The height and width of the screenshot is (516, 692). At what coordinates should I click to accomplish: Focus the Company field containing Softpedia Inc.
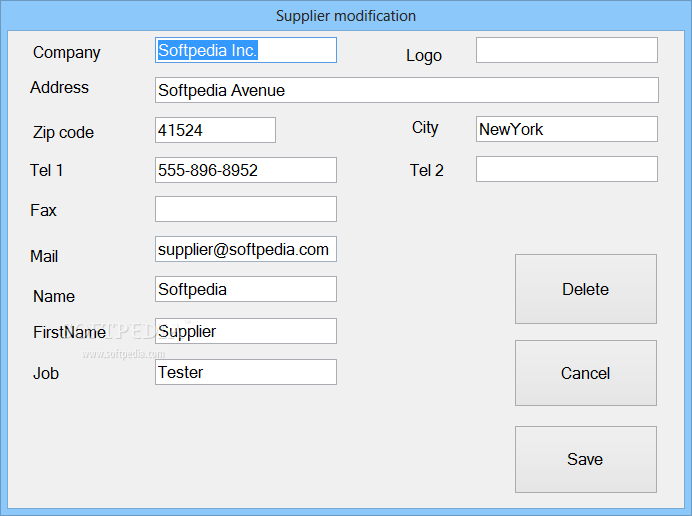[x=246, y=50]
